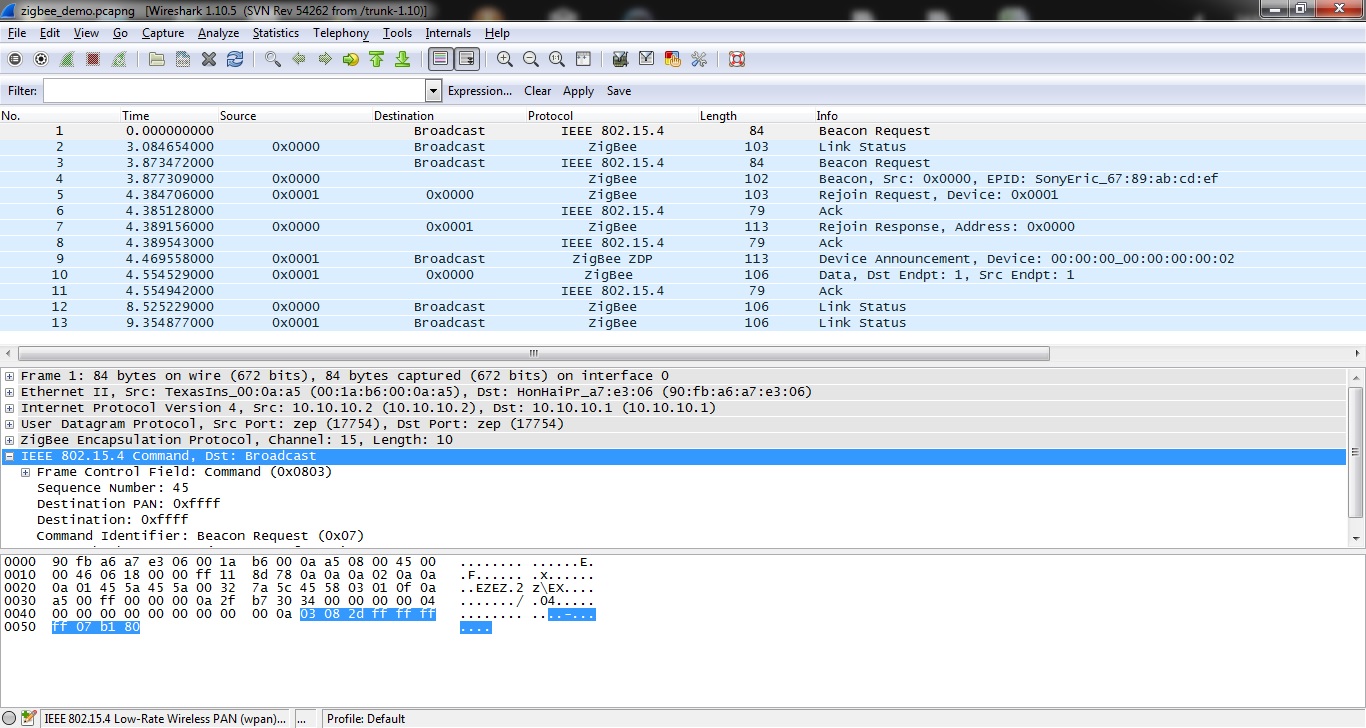Click the expert info status circle
1366x728 pixels.
(9, 718)
